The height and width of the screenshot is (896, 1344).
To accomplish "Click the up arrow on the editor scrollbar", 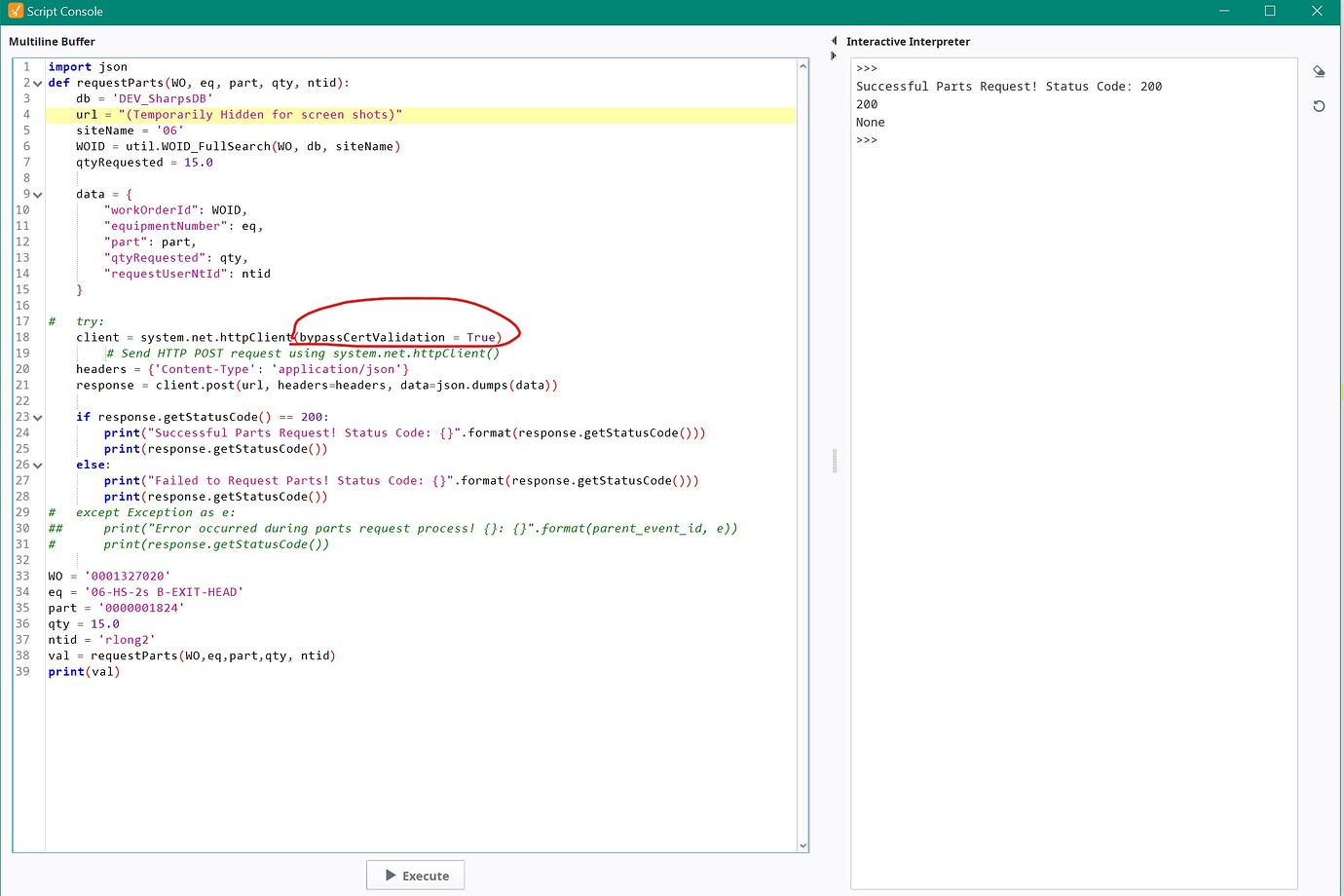I will [802, 65].
